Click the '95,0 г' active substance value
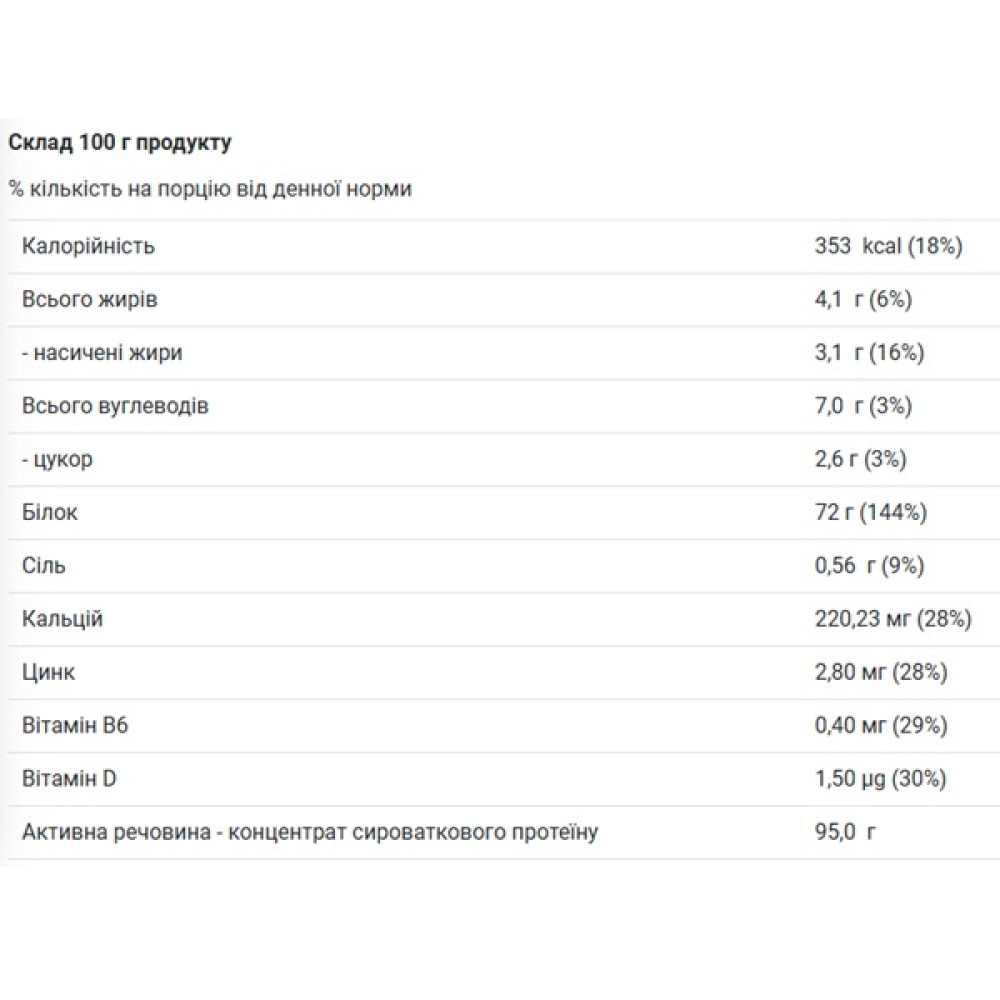This screenshot has height=1000, width=1000. 845,832
